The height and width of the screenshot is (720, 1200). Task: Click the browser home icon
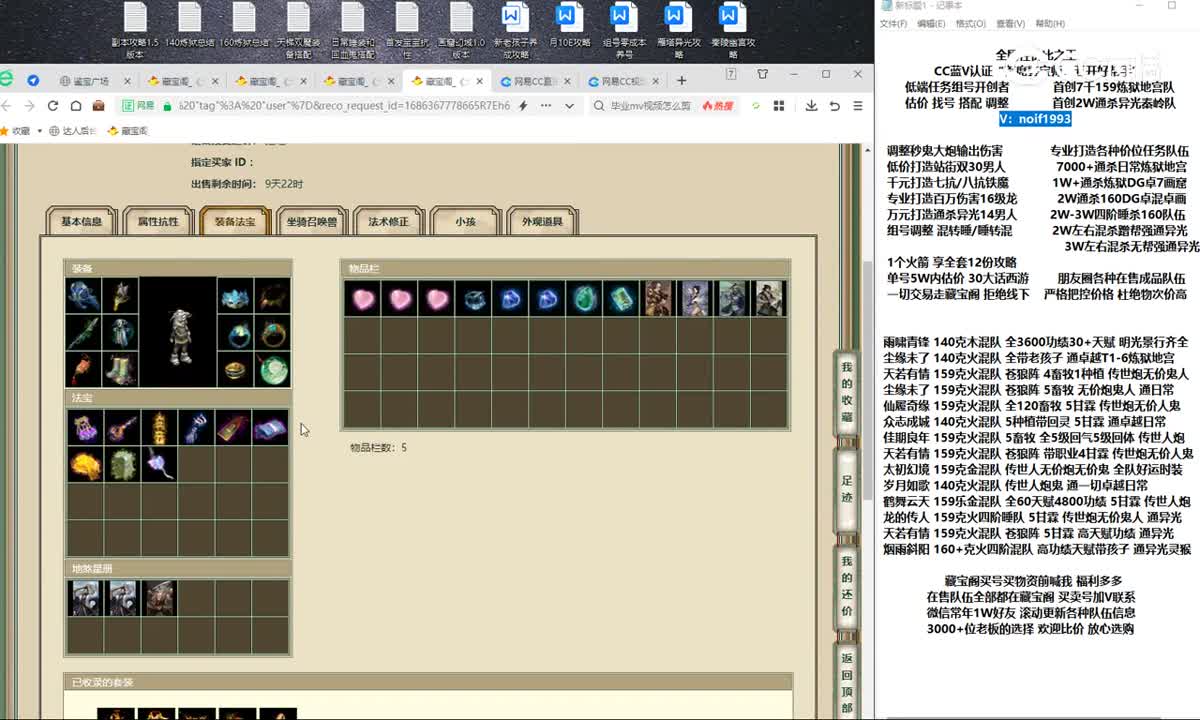[x=75, y=106]
